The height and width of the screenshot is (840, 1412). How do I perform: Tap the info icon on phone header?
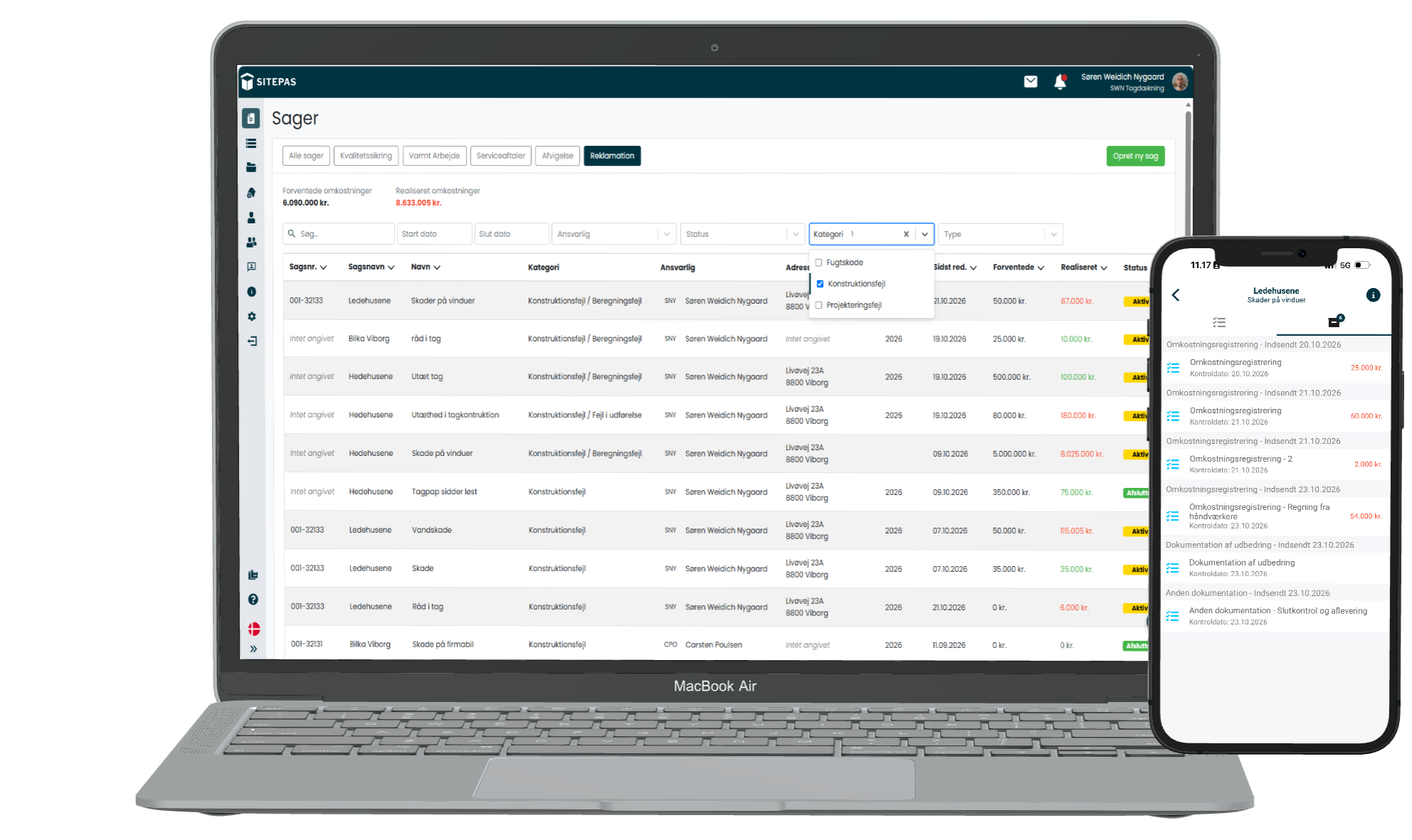1373,295
